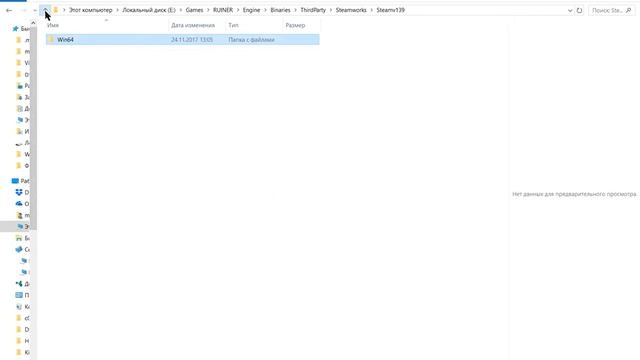
Task: Navigate to Games in the breadcrumb path
Action: 194,10
